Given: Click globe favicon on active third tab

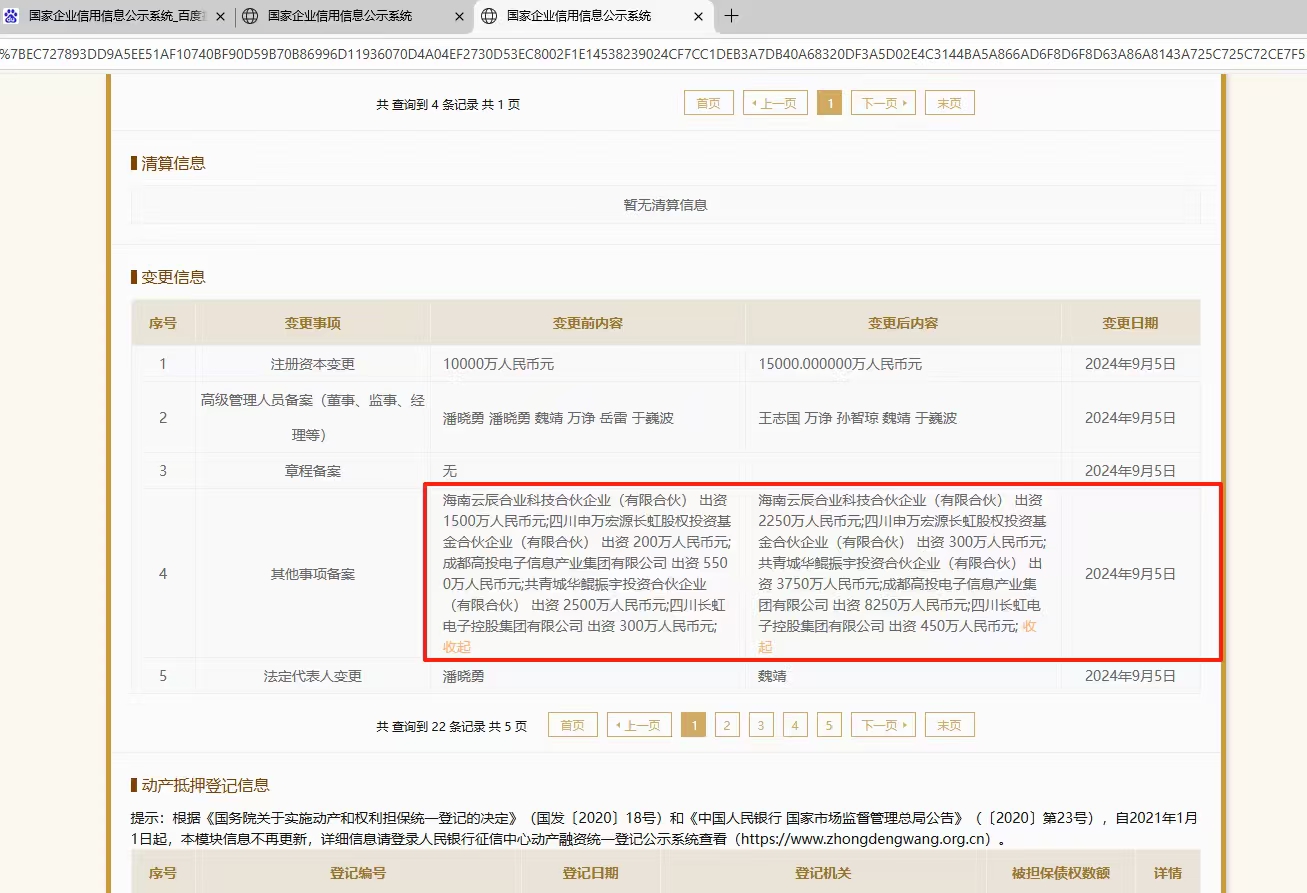Looking at the screenshot, I should (x=489, y=16).
